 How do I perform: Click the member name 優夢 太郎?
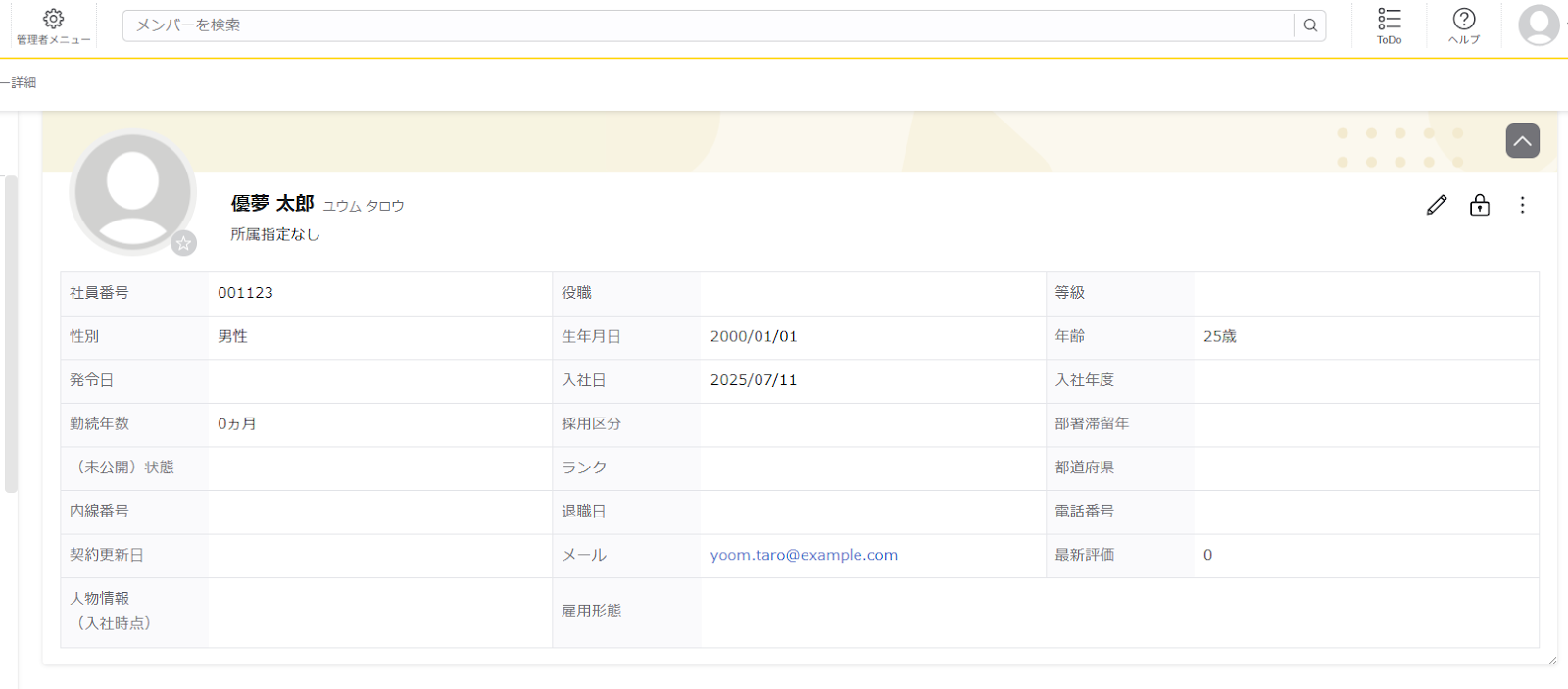pos(272,204)
